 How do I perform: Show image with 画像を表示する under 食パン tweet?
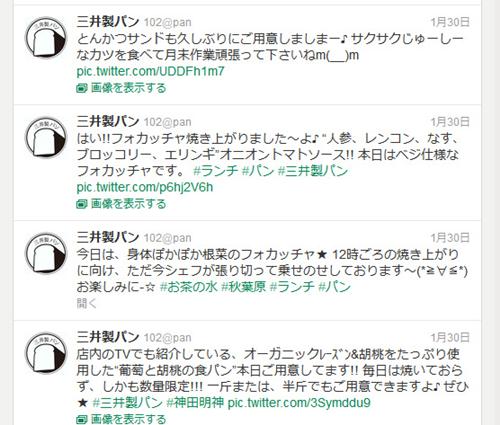(x=128, y=419)
